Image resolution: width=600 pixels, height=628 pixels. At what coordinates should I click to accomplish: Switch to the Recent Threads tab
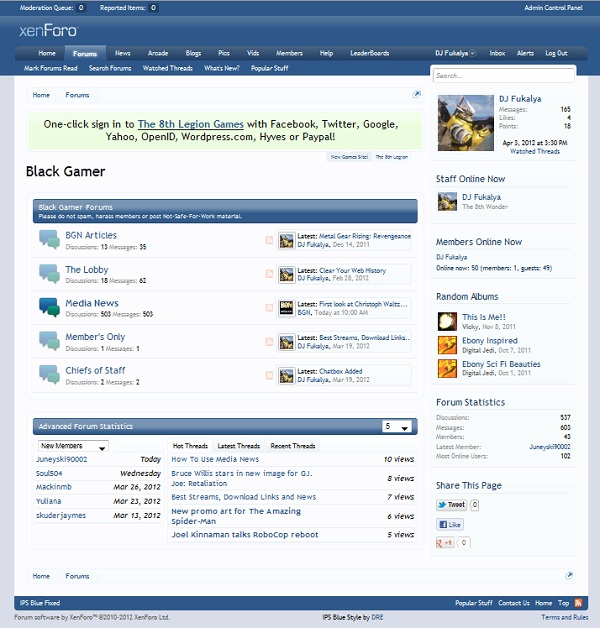coord(292,446)
